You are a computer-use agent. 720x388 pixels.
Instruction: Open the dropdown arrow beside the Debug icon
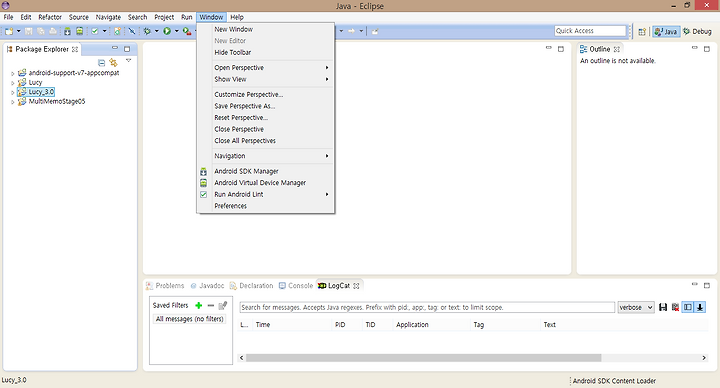157,31
